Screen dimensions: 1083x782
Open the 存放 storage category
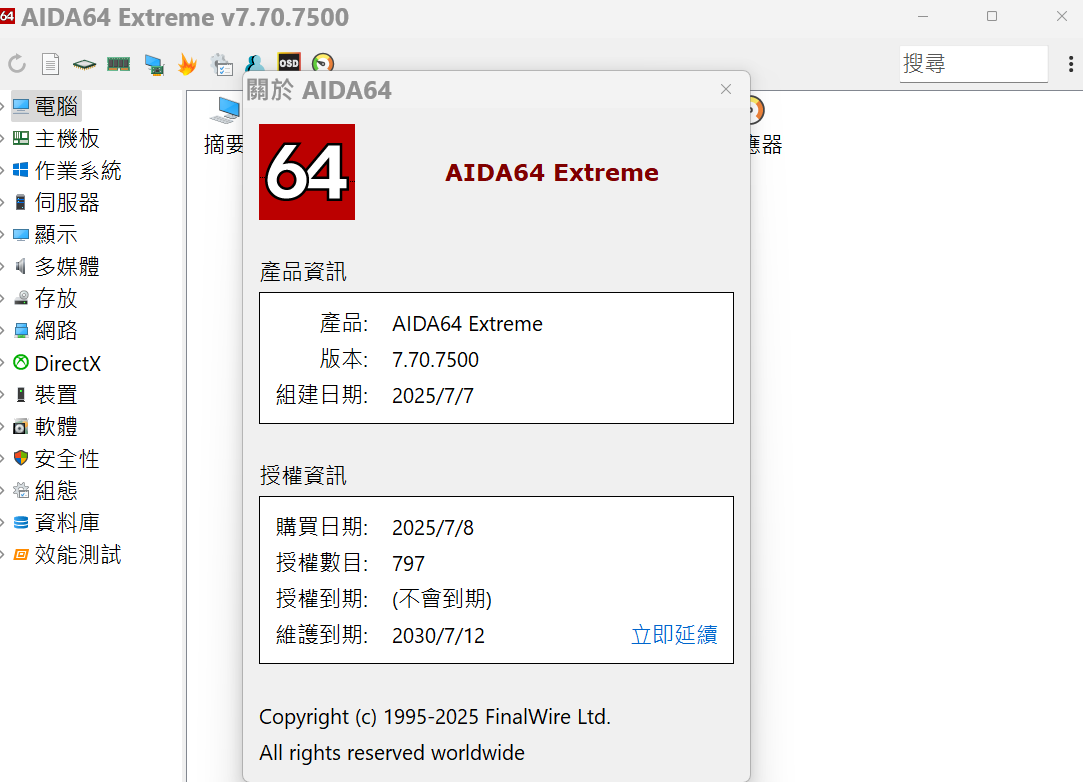pyautogui.click(x=46, y=298)
